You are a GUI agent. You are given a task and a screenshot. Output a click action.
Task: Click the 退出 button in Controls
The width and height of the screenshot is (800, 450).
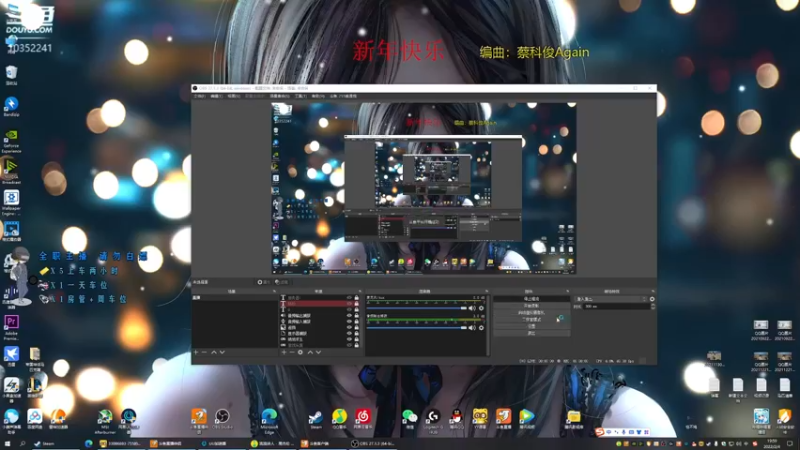[531, 333]
